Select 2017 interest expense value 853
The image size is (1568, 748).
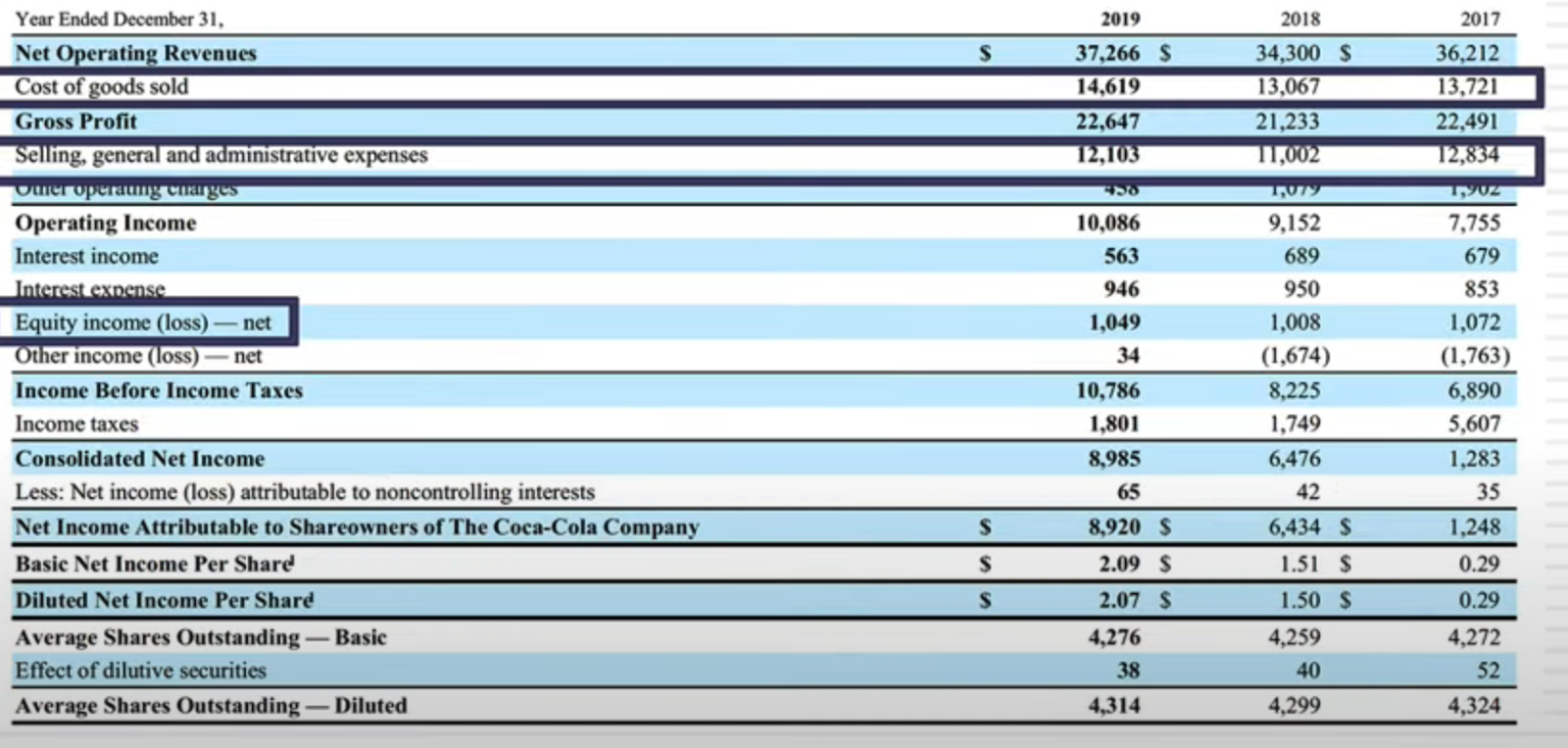click(1482, 289)
